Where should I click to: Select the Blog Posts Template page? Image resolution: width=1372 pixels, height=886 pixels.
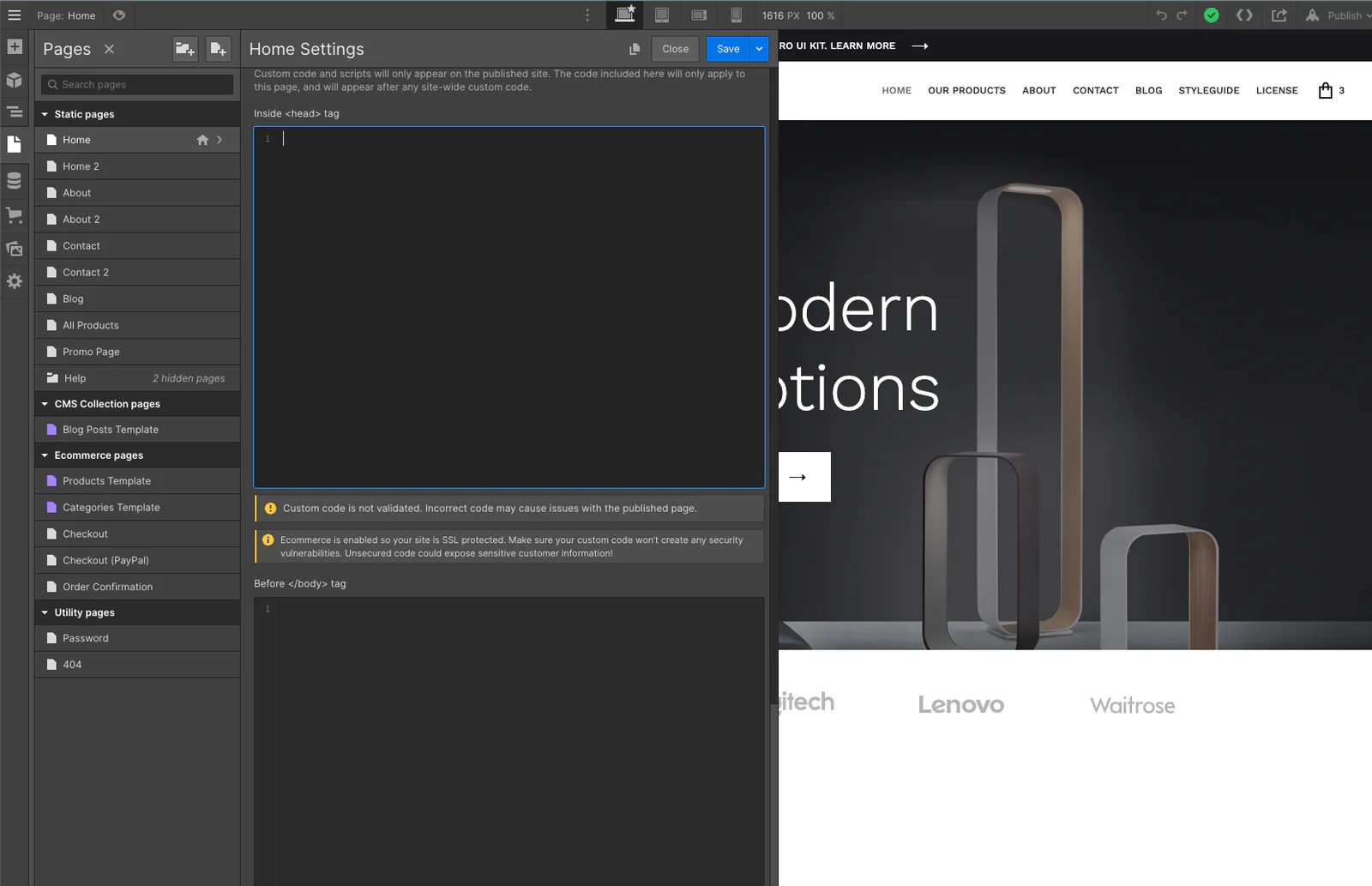[x=110, y=430]
